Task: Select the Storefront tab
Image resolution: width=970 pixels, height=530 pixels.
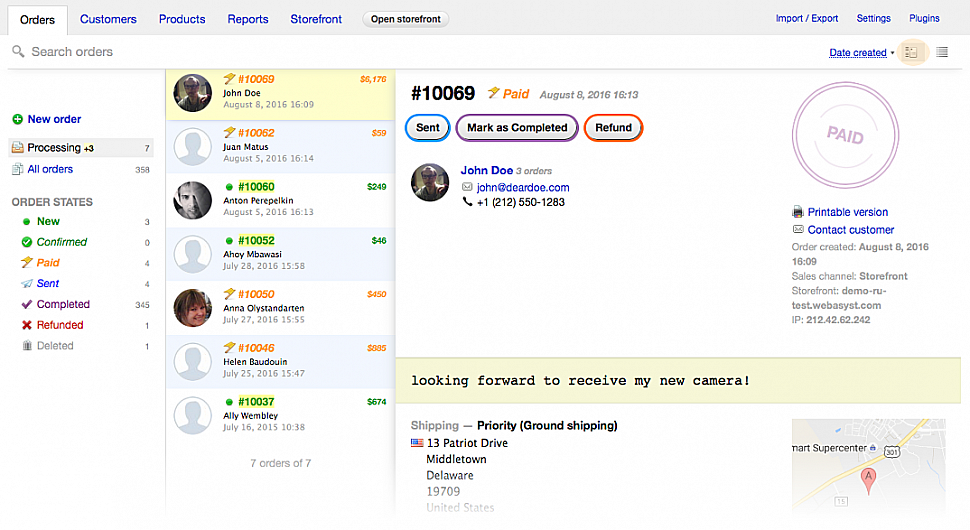Action: click(316, 19)
